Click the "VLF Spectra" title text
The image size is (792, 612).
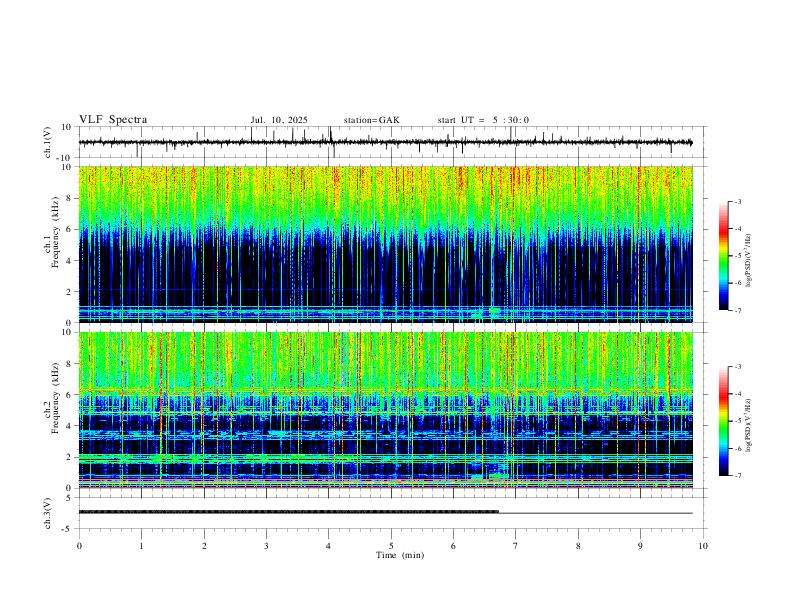pos(113,120)
